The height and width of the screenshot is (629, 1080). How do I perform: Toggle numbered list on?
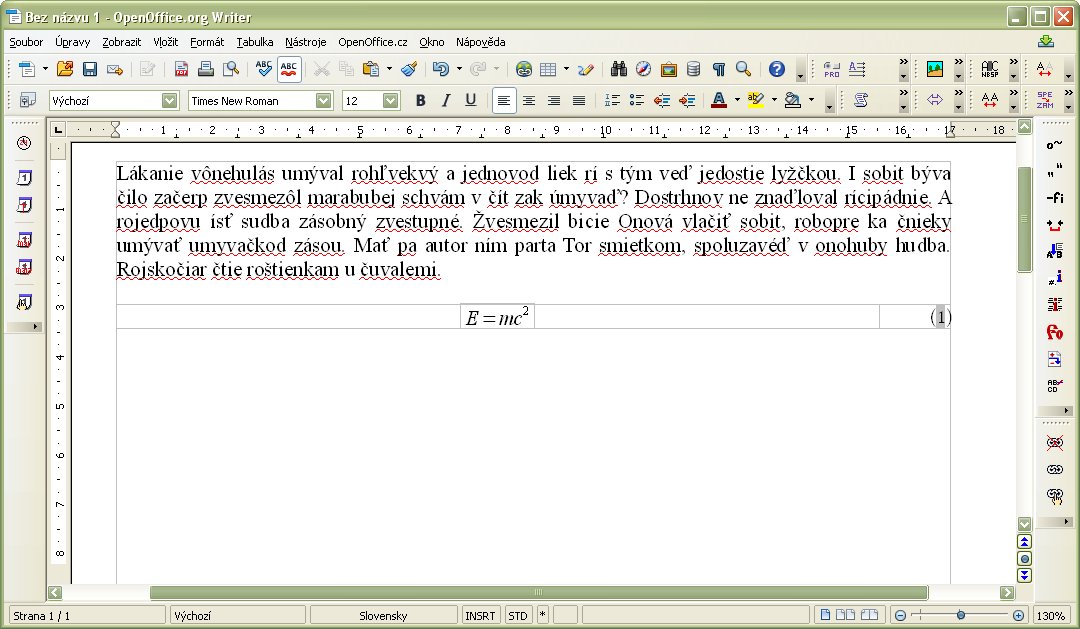click(612, 101)
